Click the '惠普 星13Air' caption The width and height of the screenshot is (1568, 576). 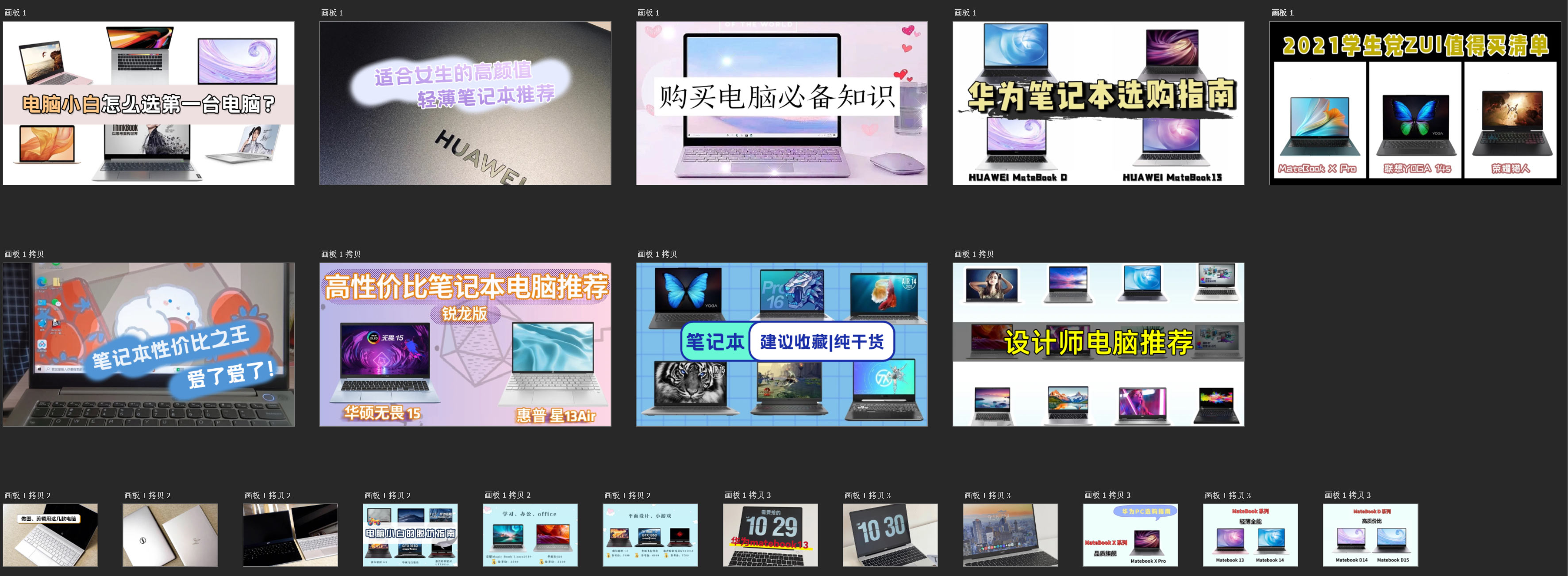tap(556, 416)
